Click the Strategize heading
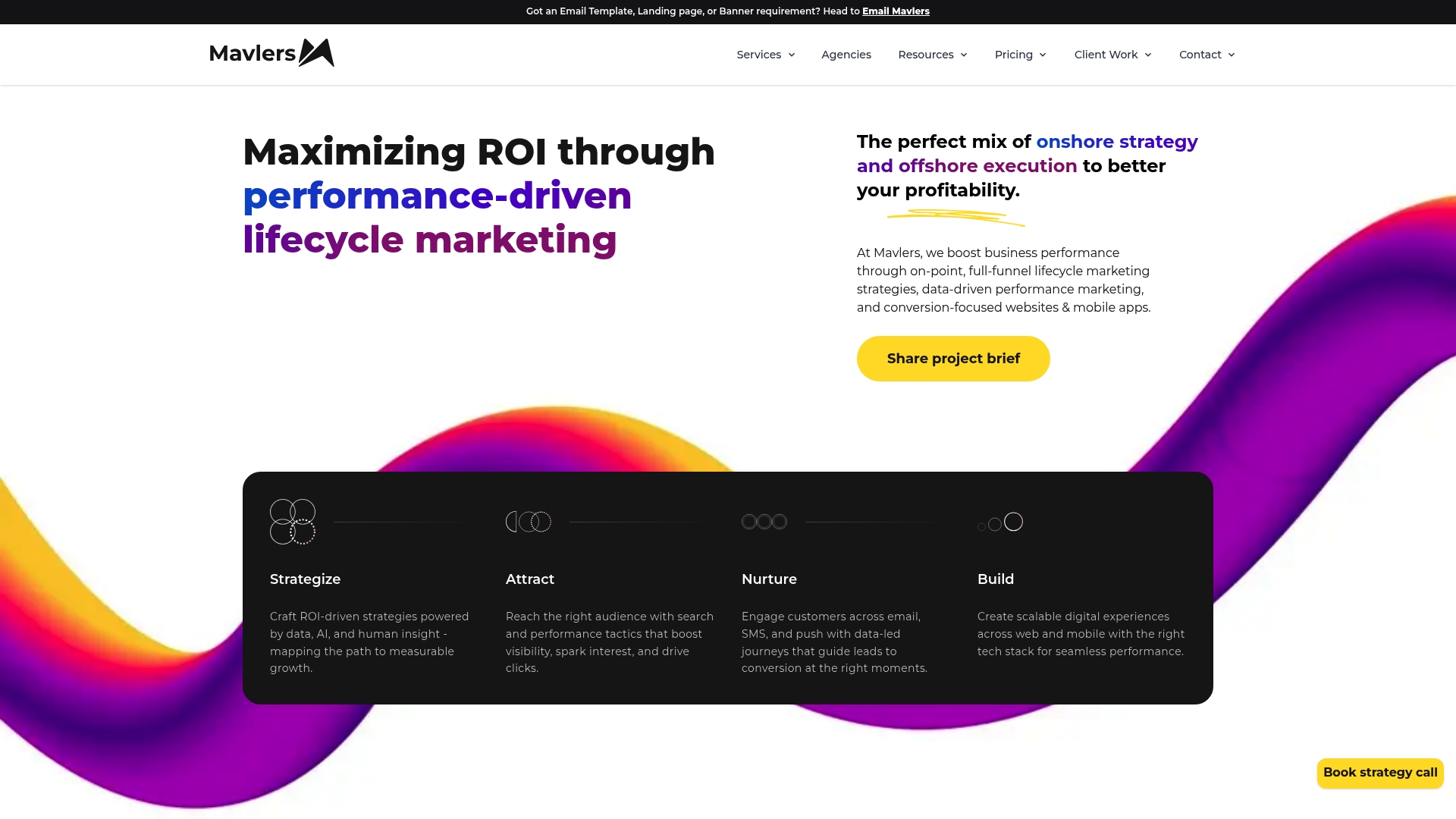The image size is (1456, 819). [x=305, y=579]
